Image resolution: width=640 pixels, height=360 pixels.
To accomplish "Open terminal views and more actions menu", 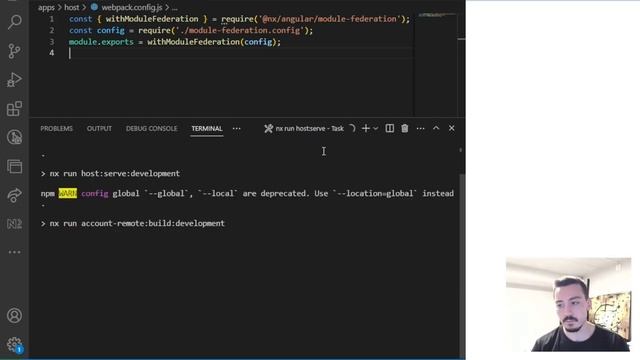I will pos(420,129).
